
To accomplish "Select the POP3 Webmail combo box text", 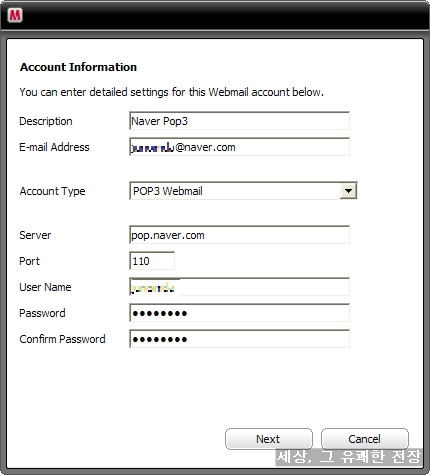I will tap(168, 191).
